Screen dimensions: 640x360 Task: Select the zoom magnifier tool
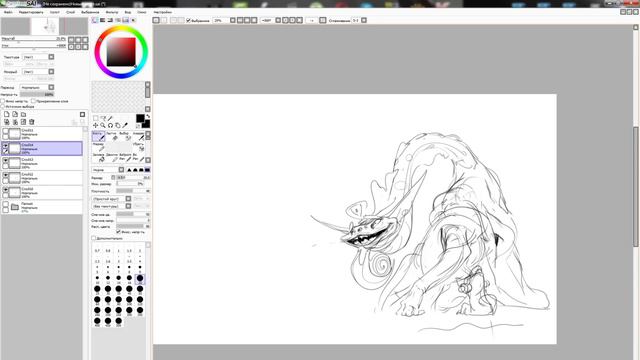point(103,125)
